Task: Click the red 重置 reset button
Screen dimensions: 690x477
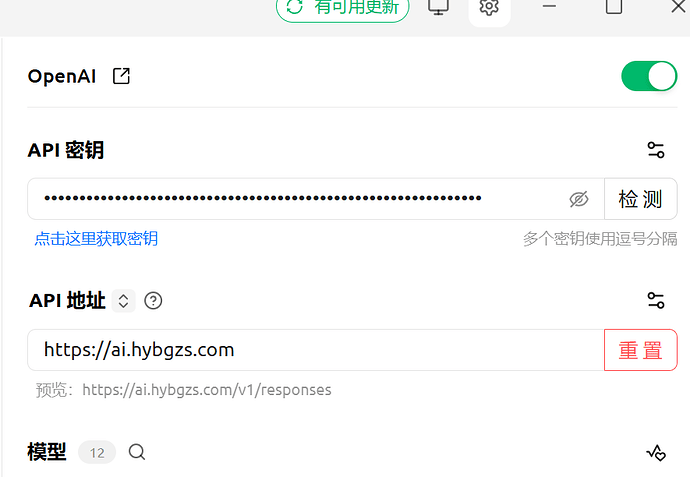Action: tap(641, 350)
